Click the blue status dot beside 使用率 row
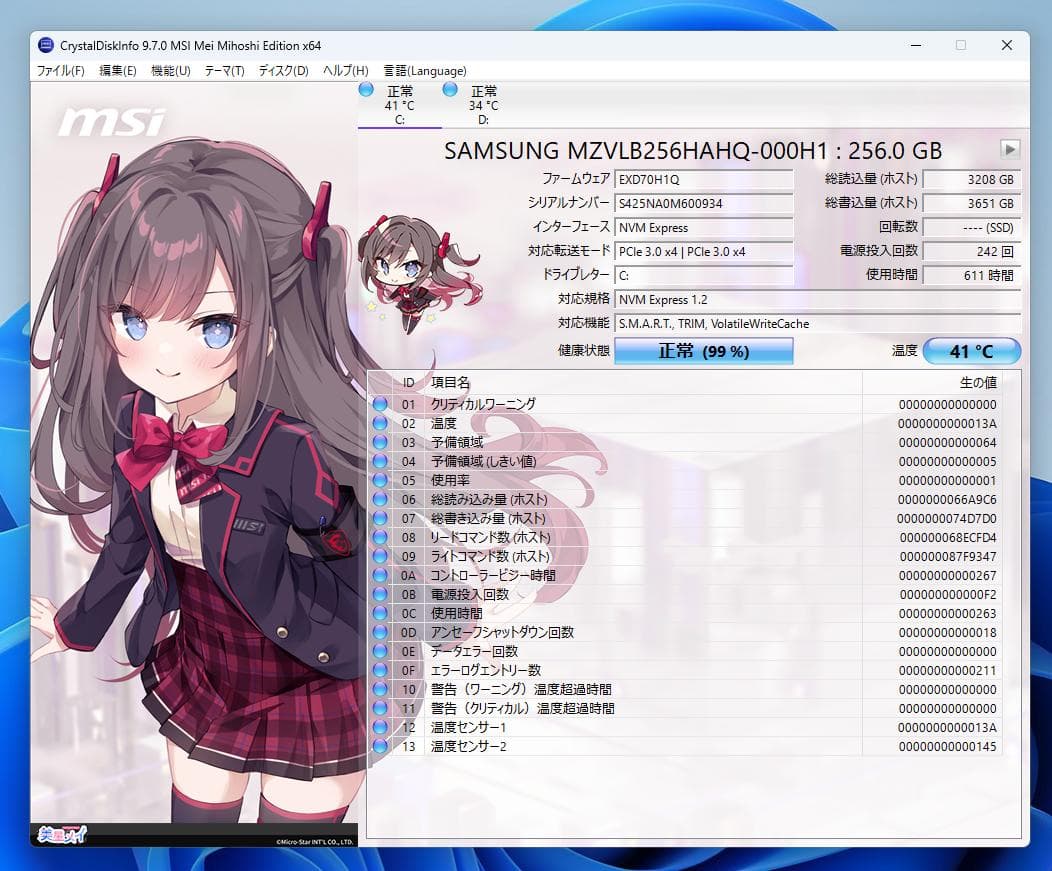This screenshot has width=1052, height=871. pos(380,480)
